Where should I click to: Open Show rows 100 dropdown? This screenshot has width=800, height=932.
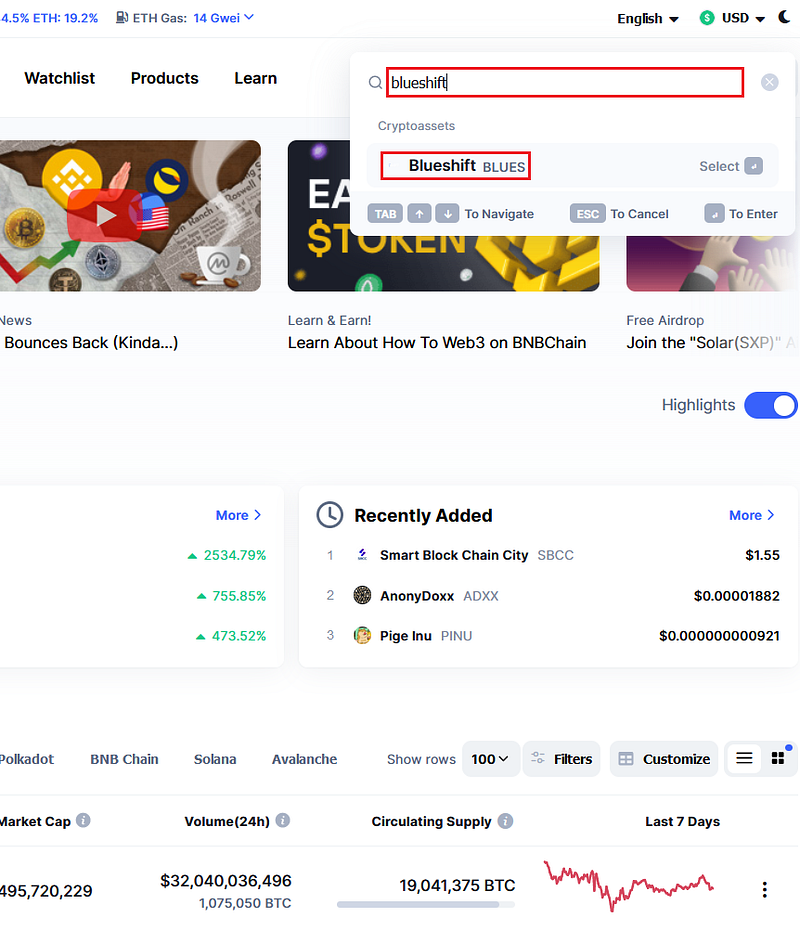490,758
